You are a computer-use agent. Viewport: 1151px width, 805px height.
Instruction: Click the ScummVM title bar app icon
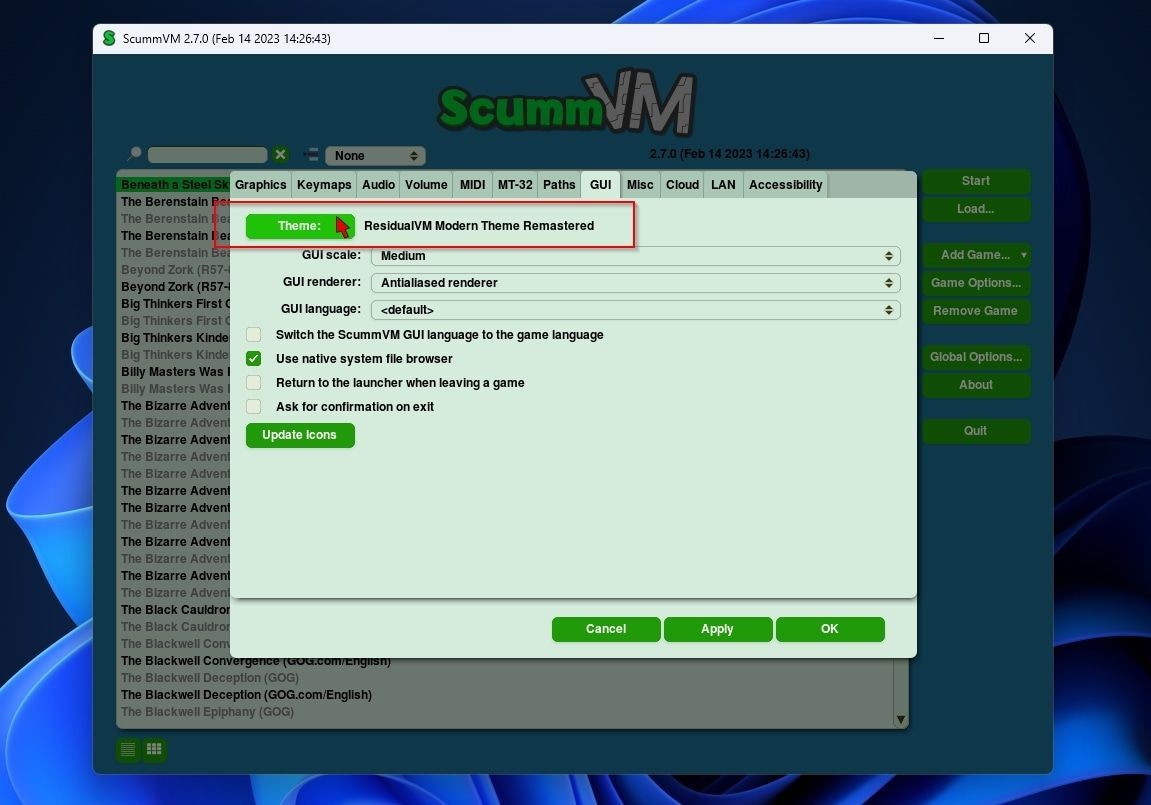[x=109, y=38]
